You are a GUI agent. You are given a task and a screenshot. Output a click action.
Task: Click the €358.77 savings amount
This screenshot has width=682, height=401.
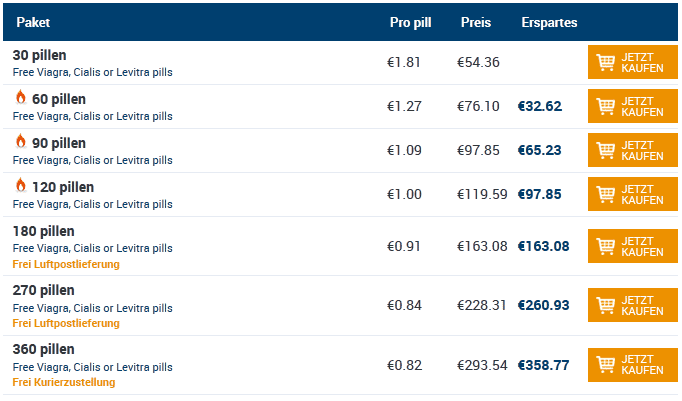pyautogui.click(x=543, y=365)
